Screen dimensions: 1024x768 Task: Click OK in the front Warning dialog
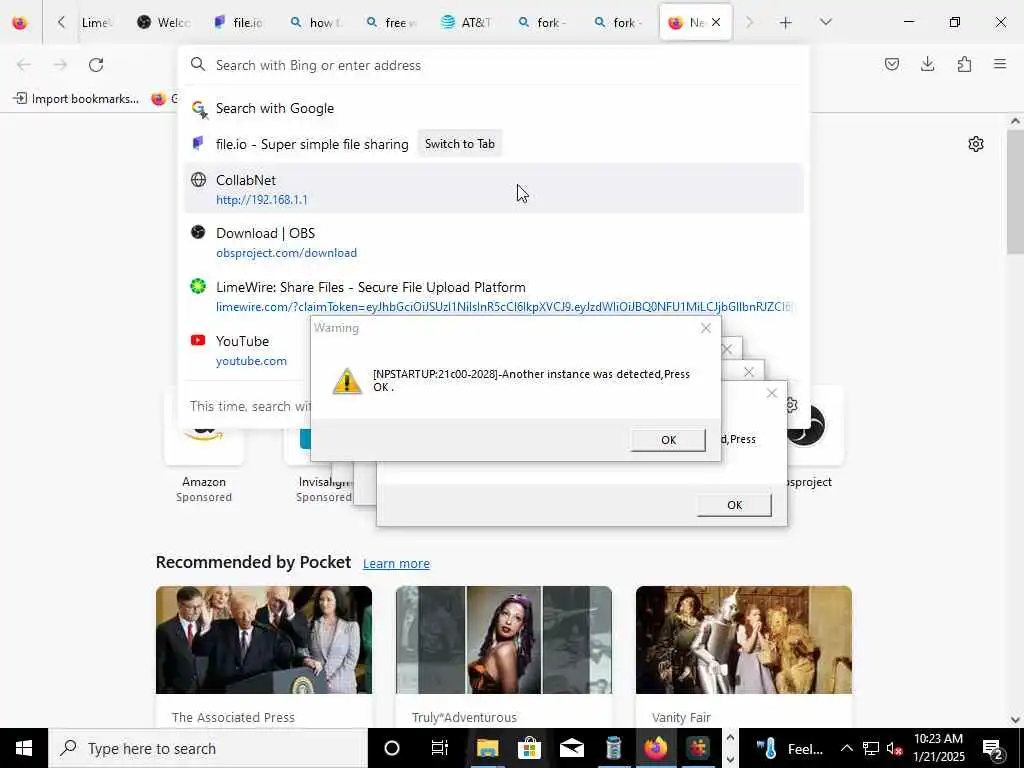coord(668,440)
